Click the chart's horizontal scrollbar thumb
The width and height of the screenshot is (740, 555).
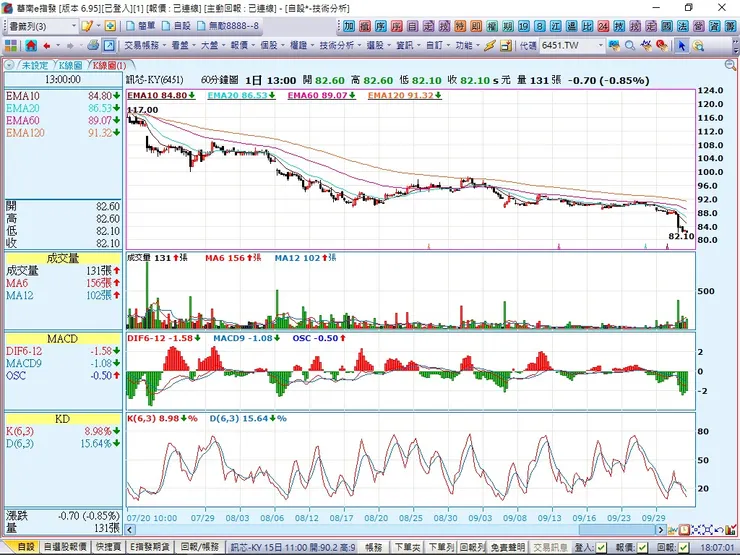click(x=616, y=530)
